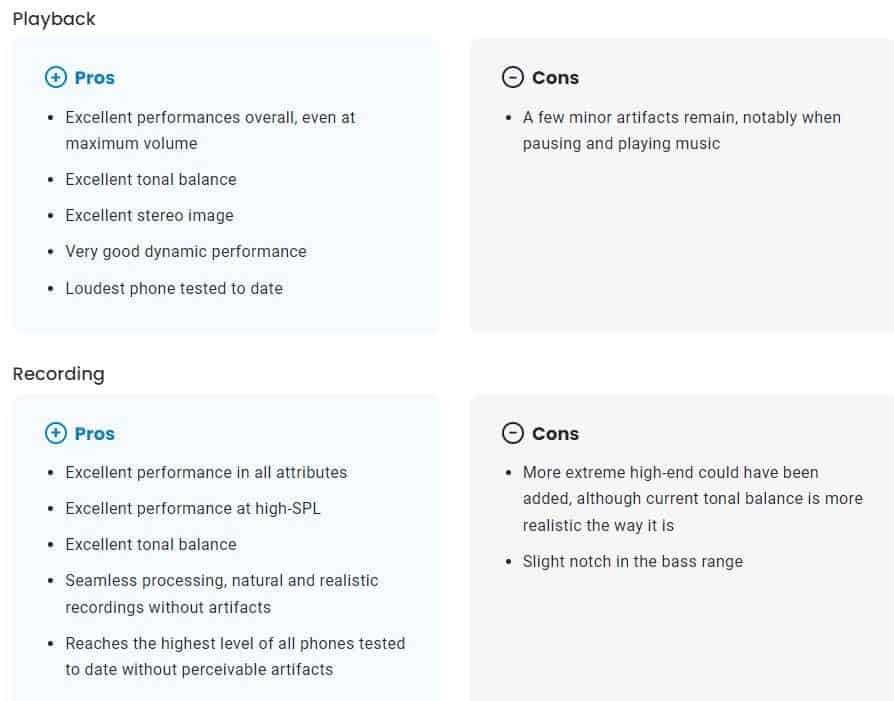The image size is (894, 701).
Task: Click the plus icon beside Recording Pros
Action: point(56,433)
